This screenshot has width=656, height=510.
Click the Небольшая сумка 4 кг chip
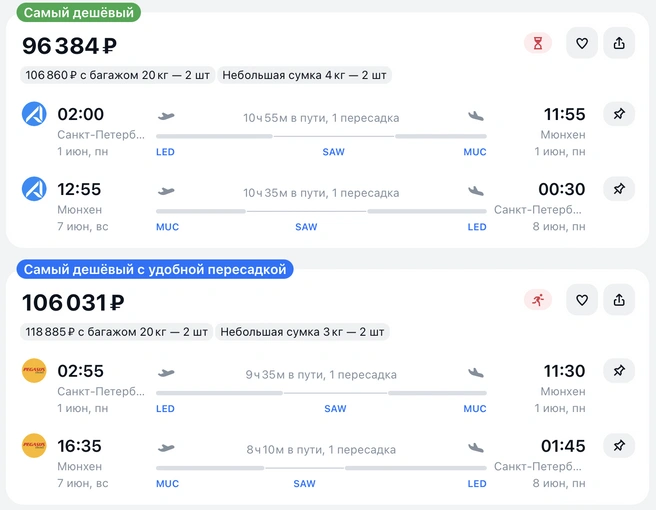click(x=305, y=75)
